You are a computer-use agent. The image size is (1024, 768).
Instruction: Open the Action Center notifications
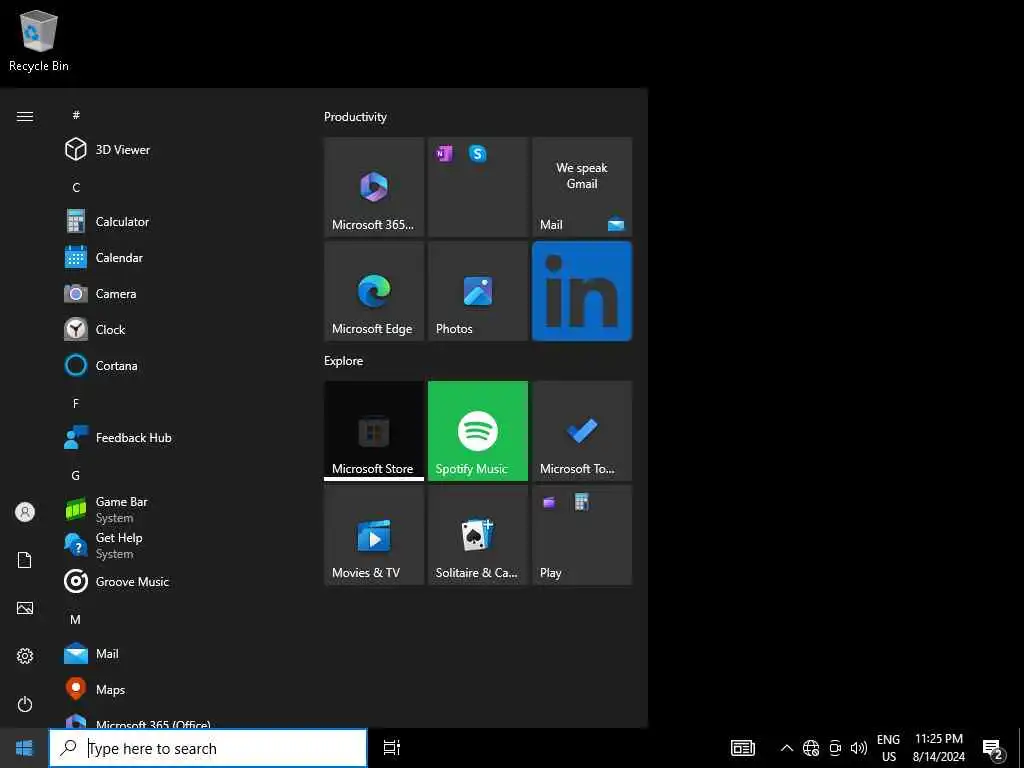tap(993, 748)
